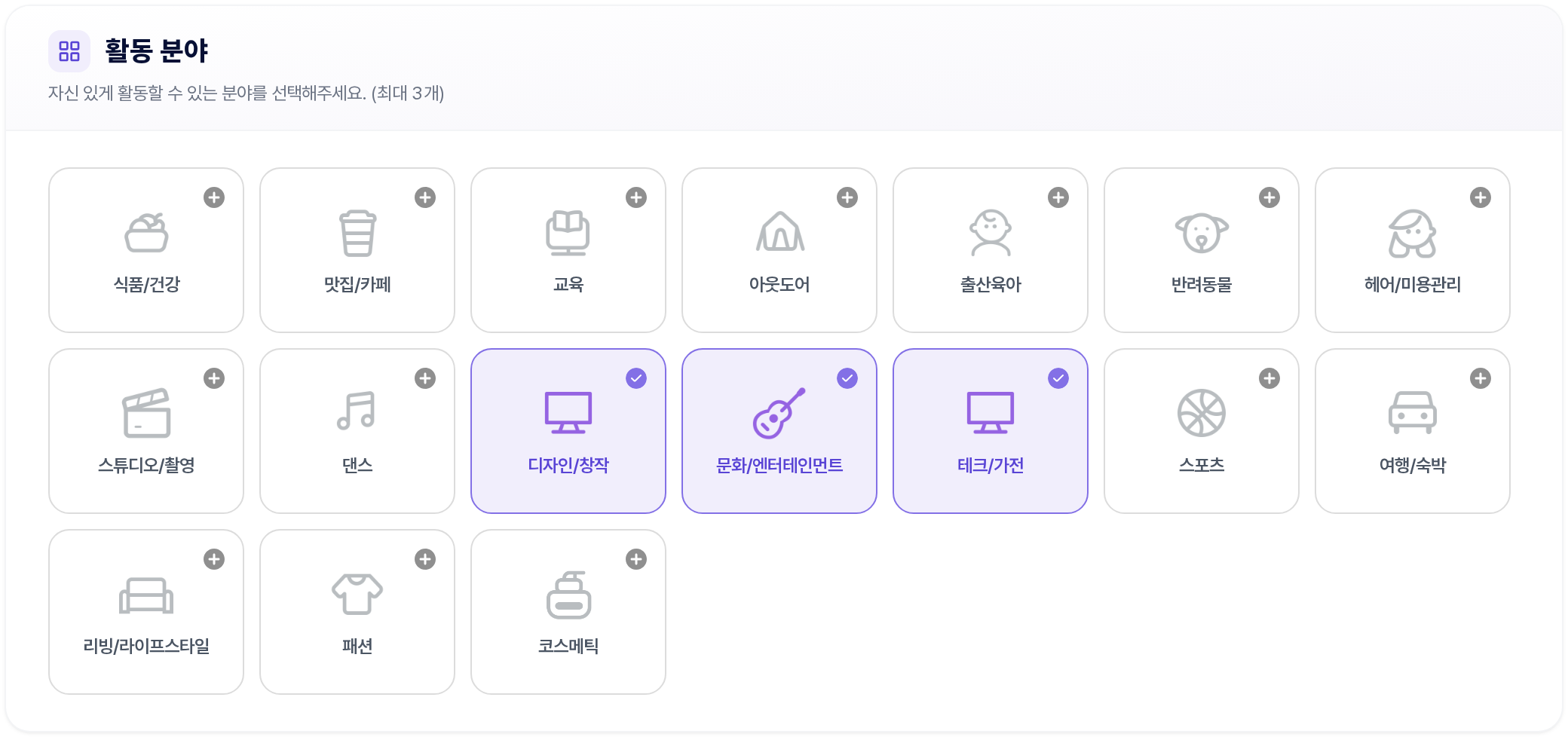The image size is (1568, 737).
Task: Click the 활동 분야 grid header icon
Action: [x=69, y=51]
